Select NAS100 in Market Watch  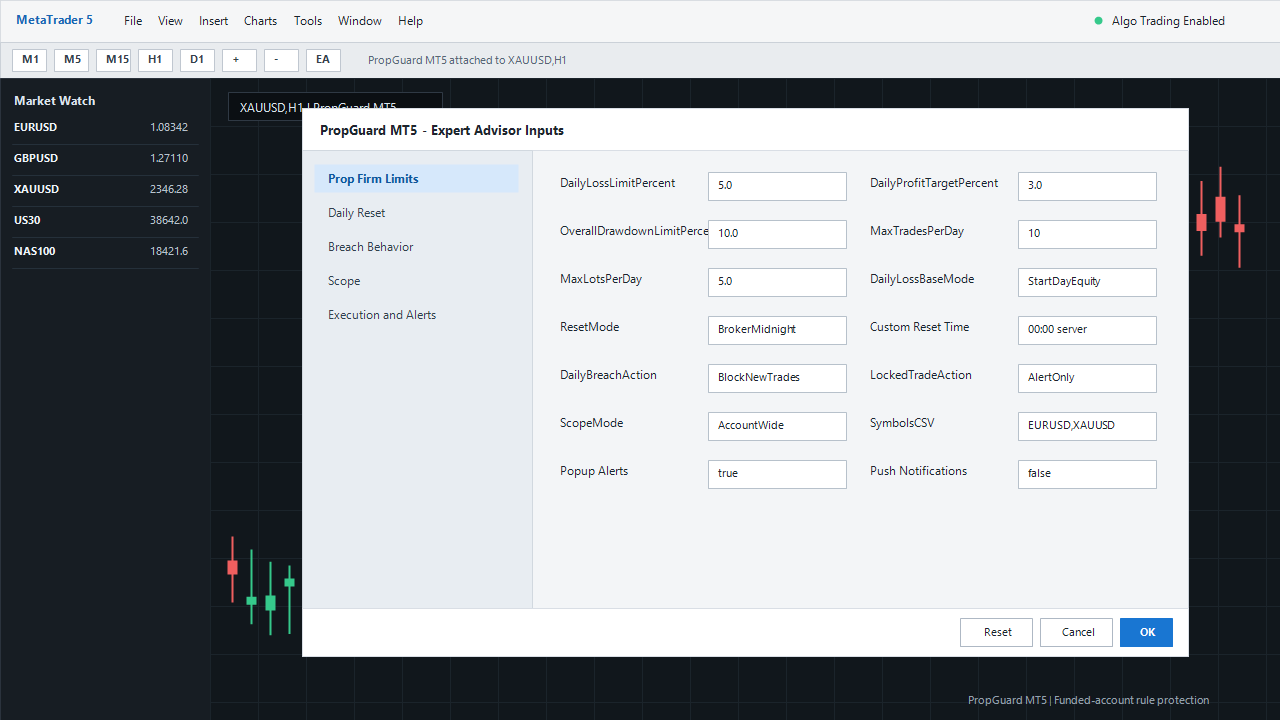(105, 252)
